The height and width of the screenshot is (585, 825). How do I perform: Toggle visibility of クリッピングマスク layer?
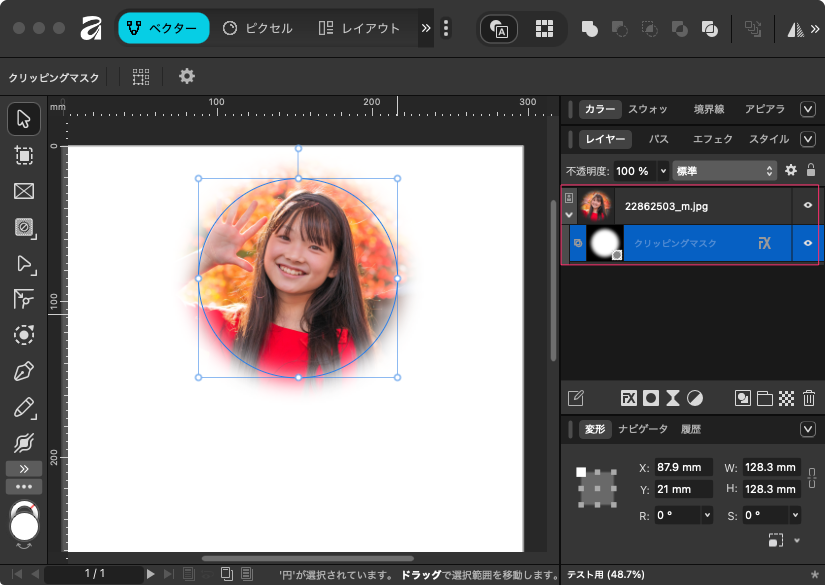tap(807, 243)
